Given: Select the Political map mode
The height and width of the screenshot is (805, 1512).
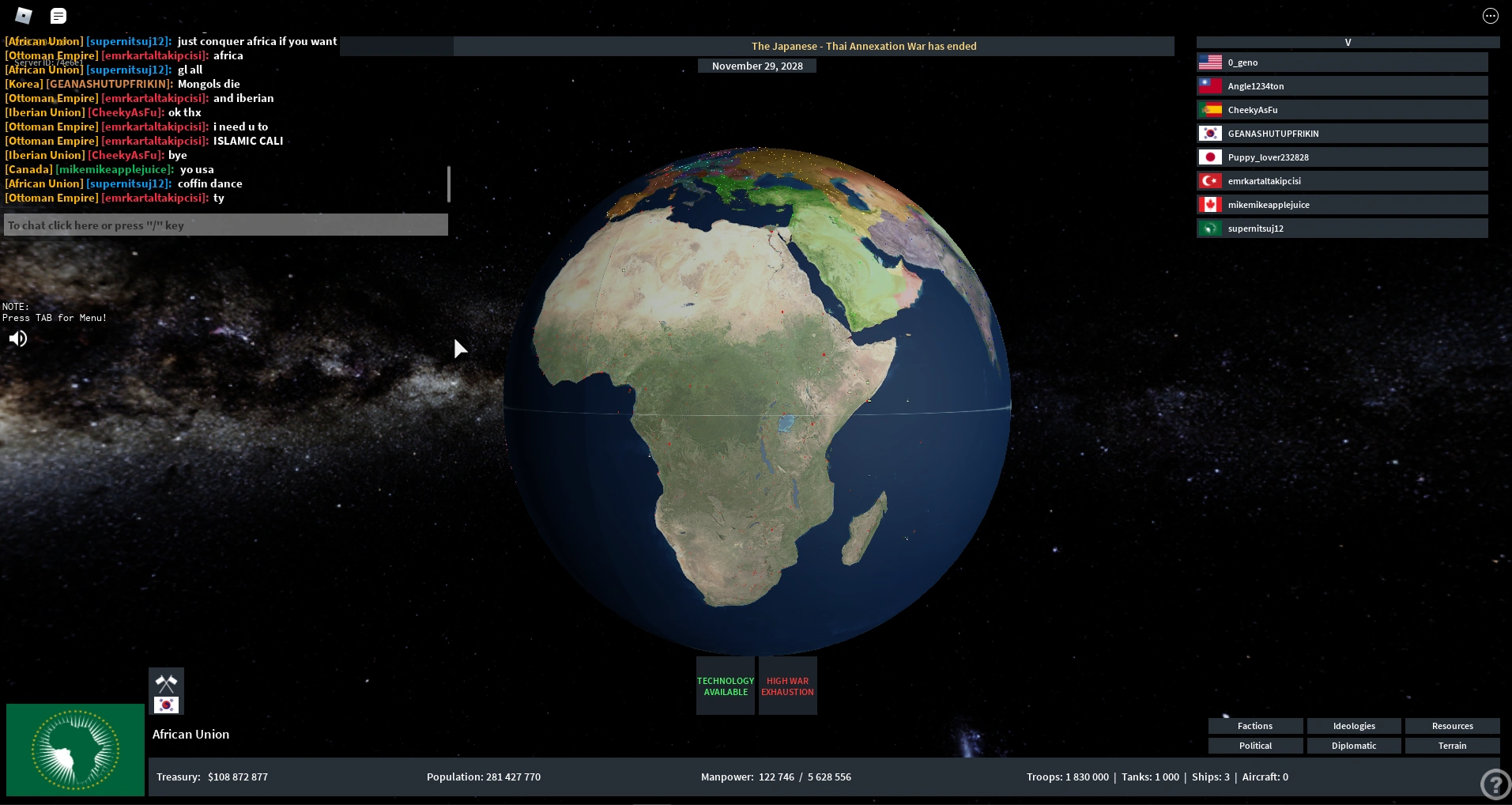Looking at the screenshot, I should point(1255,746).
